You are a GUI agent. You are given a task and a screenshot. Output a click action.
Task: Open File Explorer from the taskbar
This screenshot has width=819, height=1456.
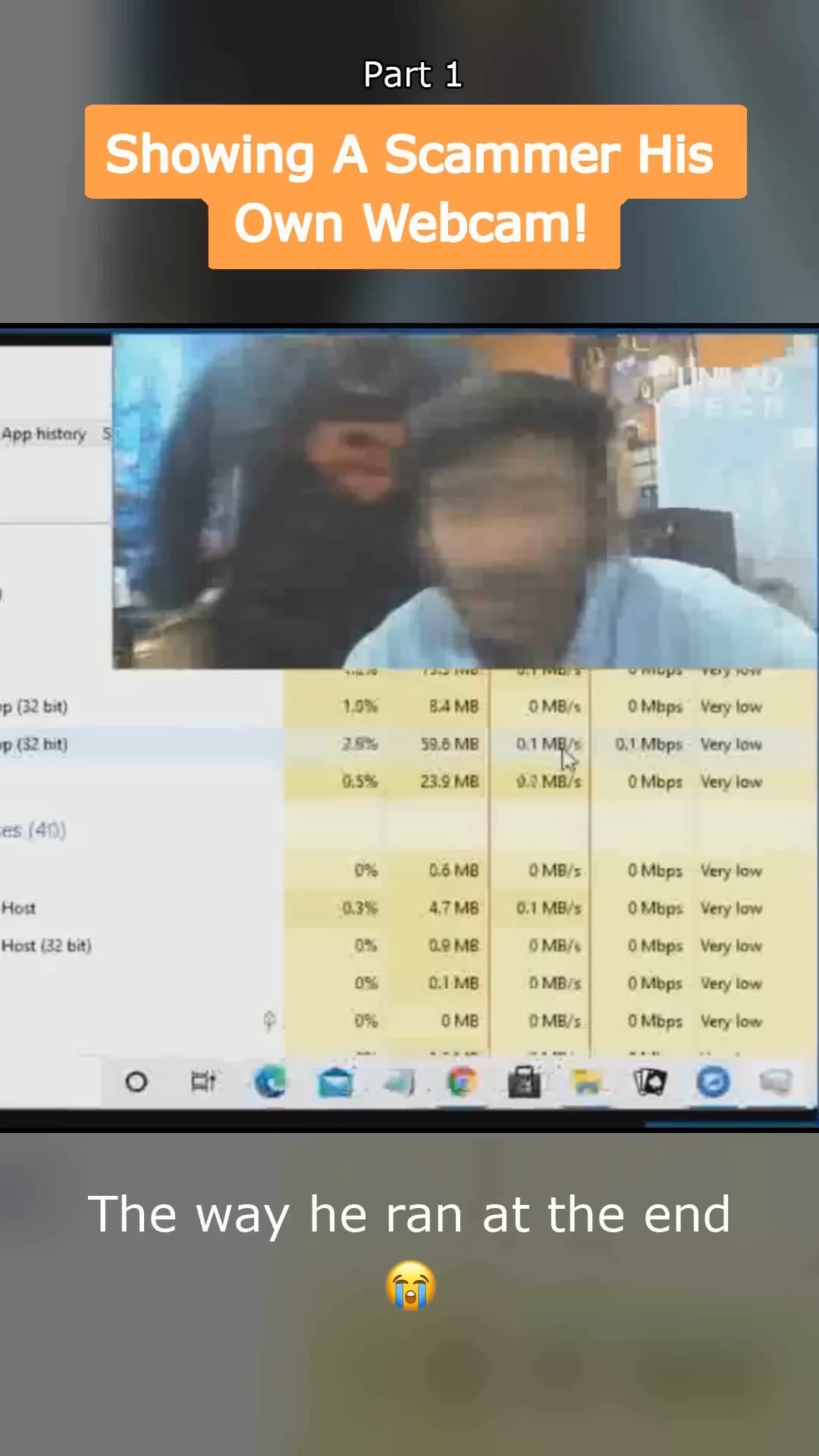(587, 1082)
